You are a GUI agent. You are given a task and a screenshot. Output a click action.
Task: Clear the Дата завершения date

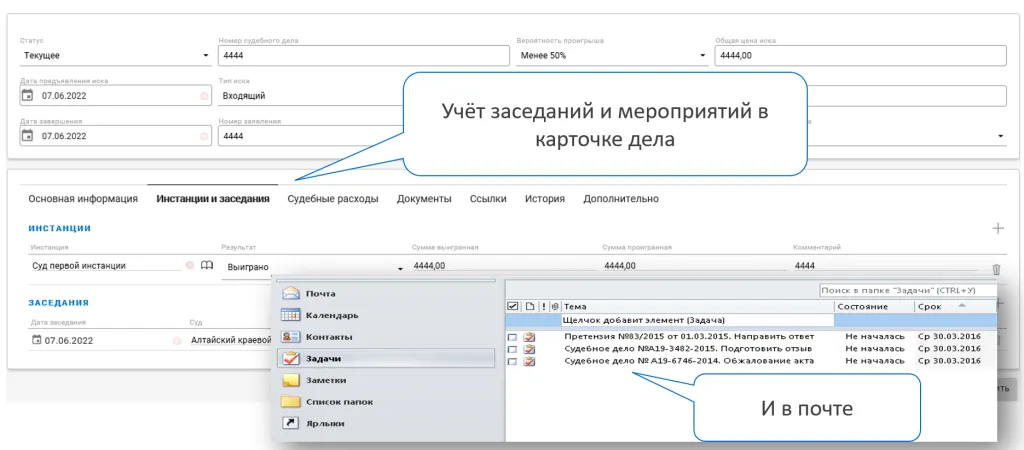tap(204, 137)
